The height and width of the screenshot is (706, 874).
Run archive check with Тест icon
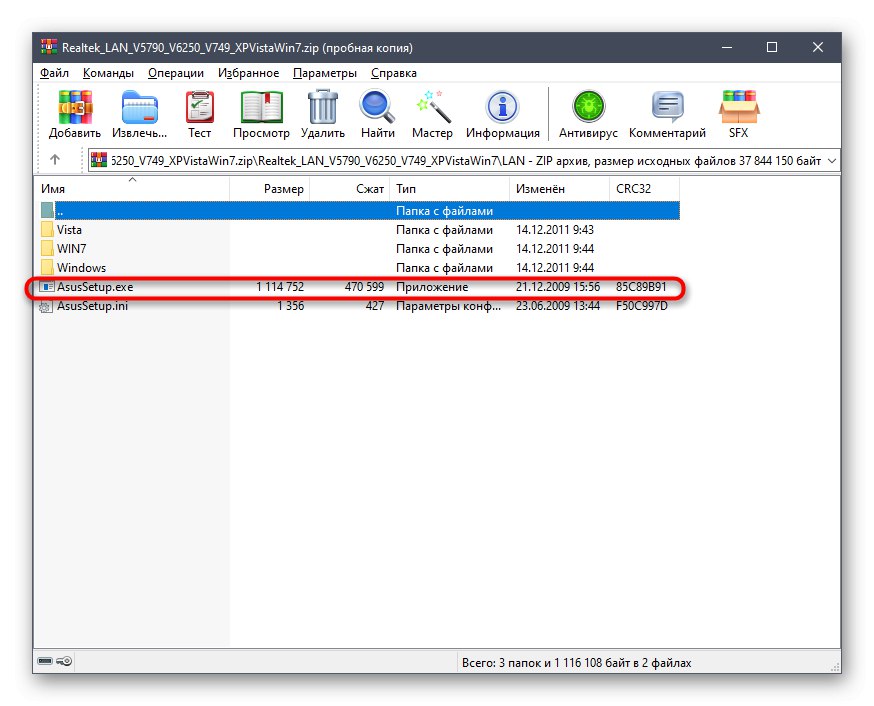tap(200, 107)
